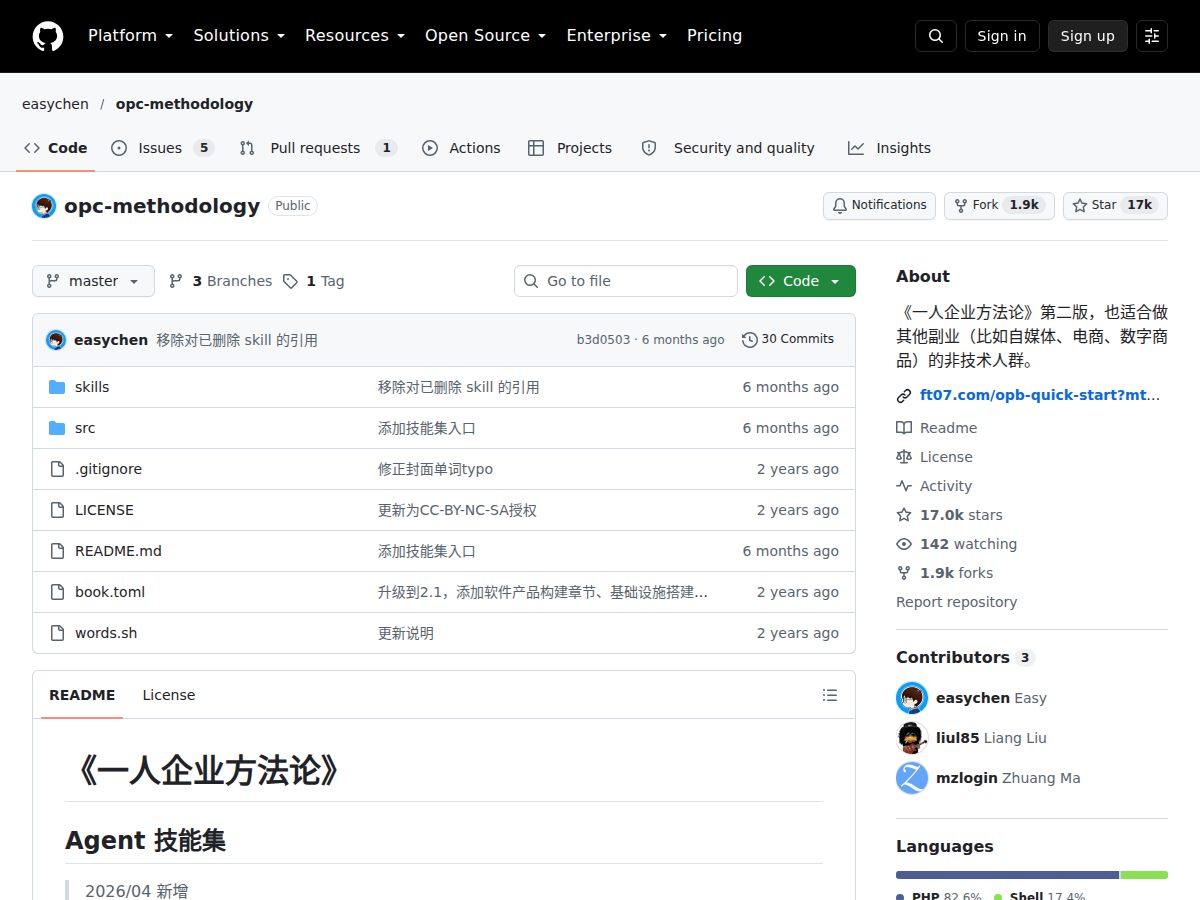Click the PHP language bar segment
This screenshot has height=900, width=1200.
1007,875
